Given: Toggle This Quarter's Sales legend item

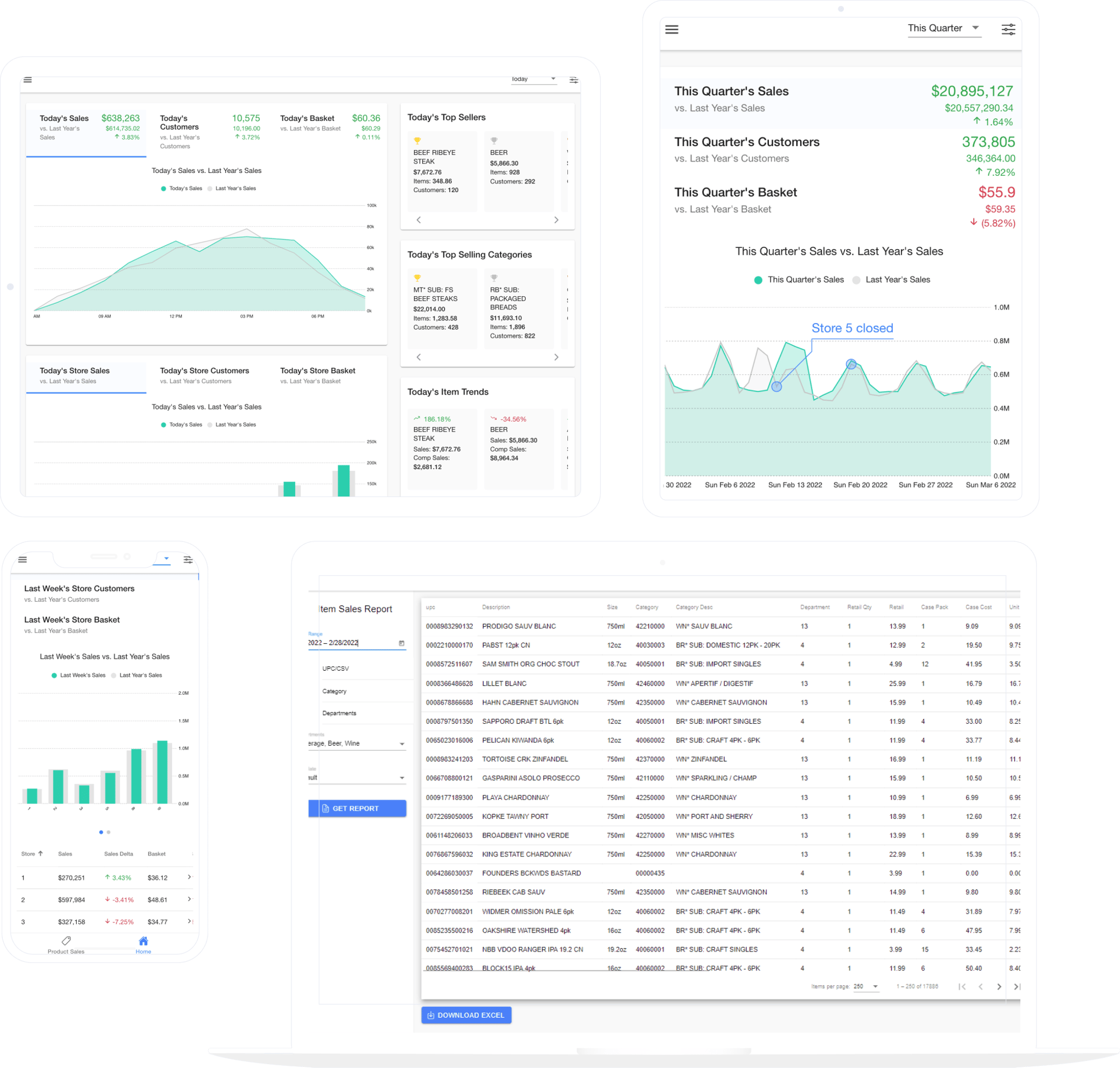Looking at the screenshot, I should click(x=799, y=279).
